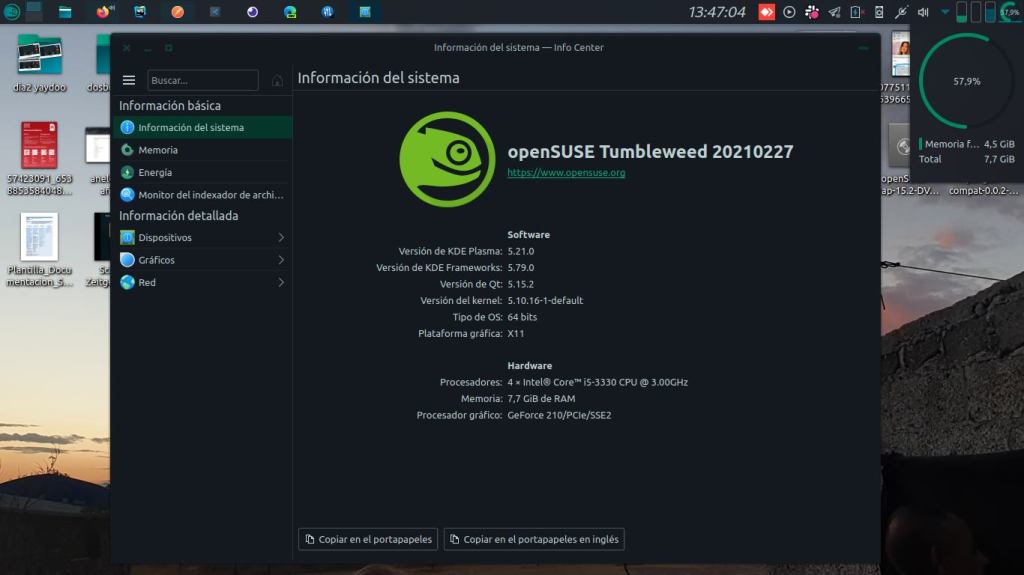Click the home icon beside the search box
The image size is (1024, 575).
277,80
